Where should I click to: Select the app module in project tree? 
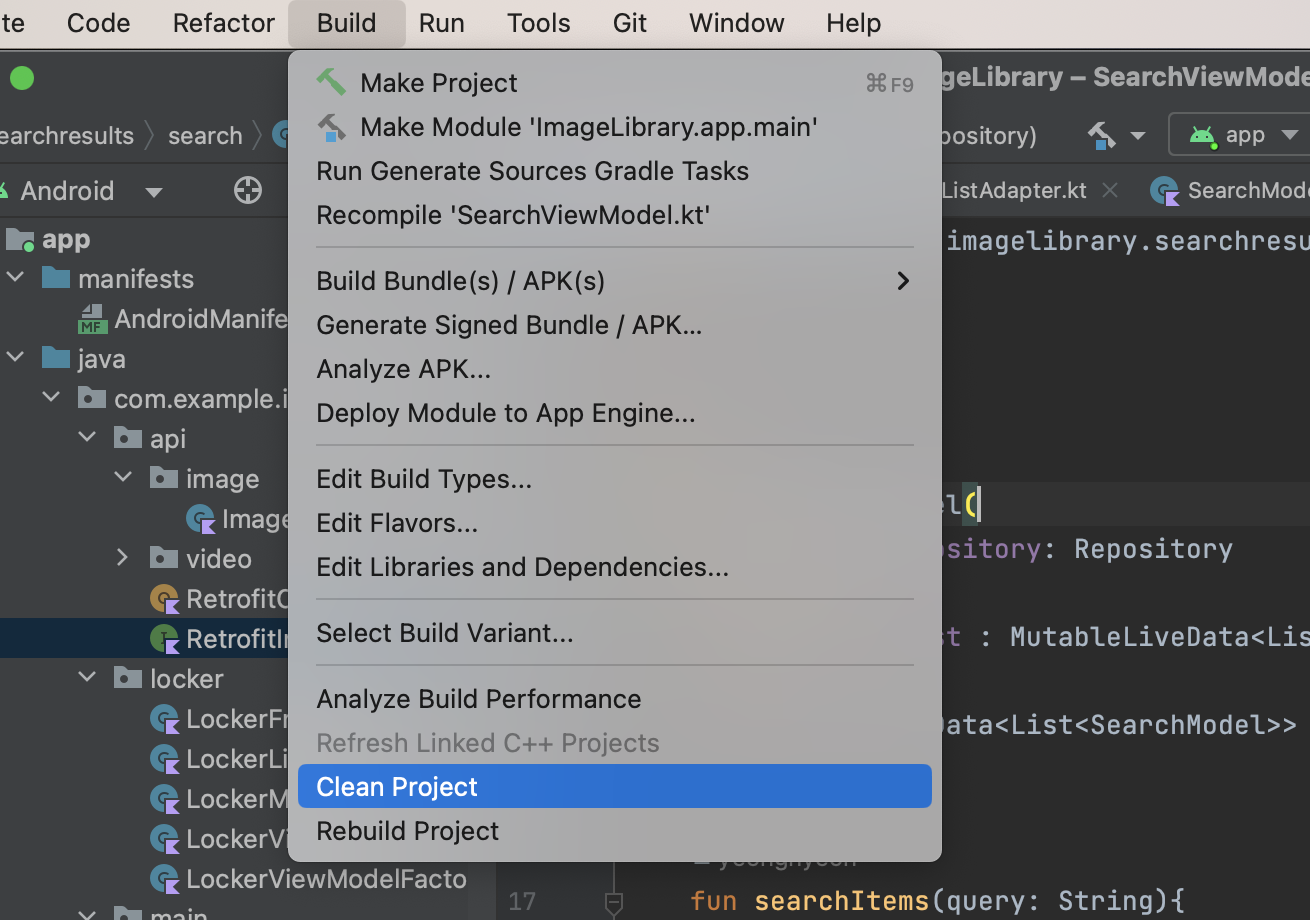click(x=66, y=239)
